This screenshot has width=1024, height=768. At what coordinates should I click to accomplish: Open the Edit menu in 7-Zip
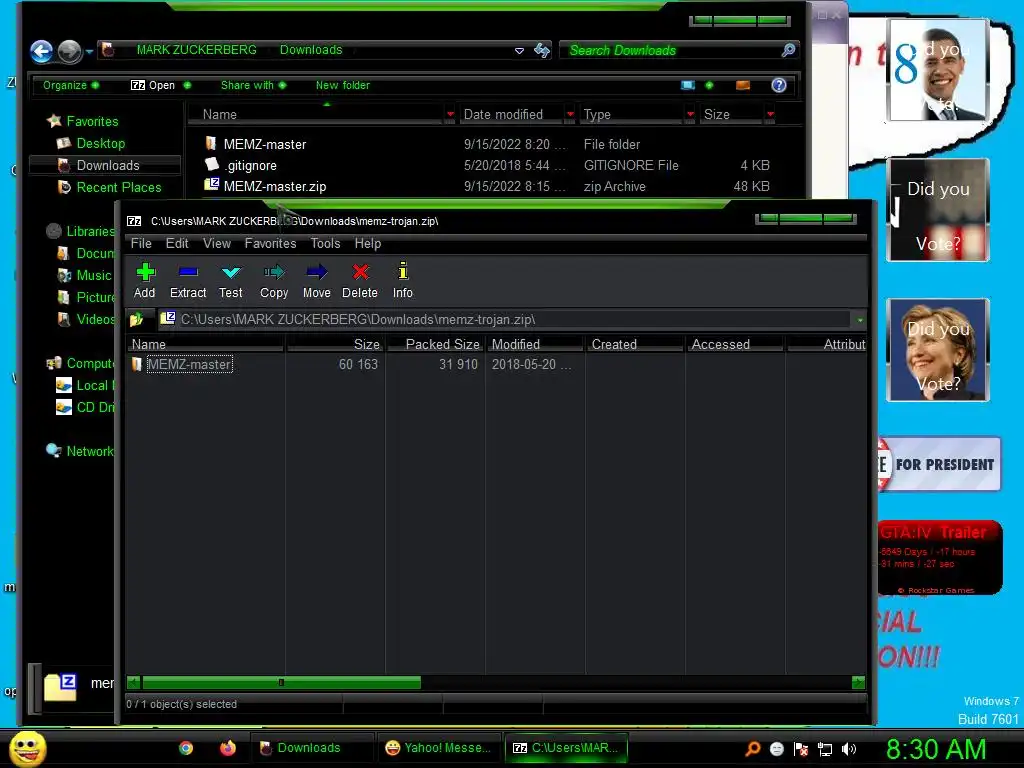point(177,244)
